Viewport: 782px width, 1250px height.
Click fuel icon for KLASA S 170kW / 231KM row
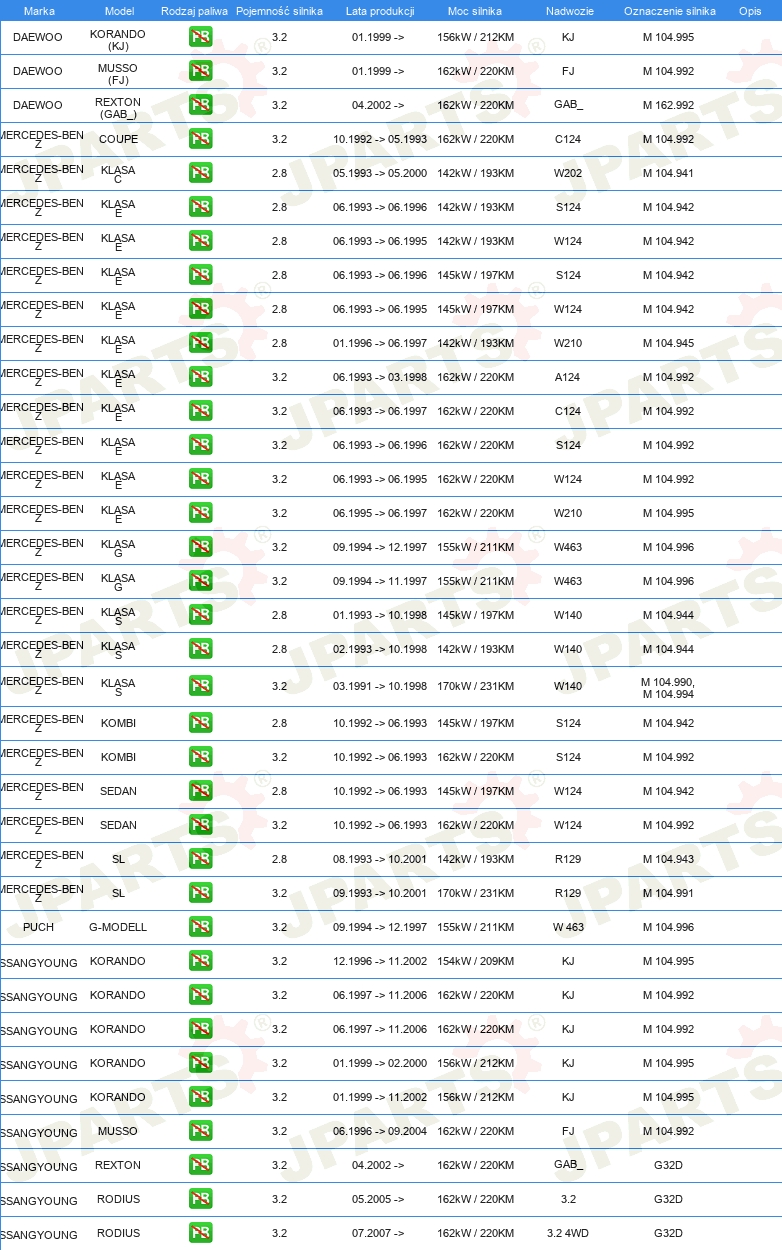[x=200, y=687]
